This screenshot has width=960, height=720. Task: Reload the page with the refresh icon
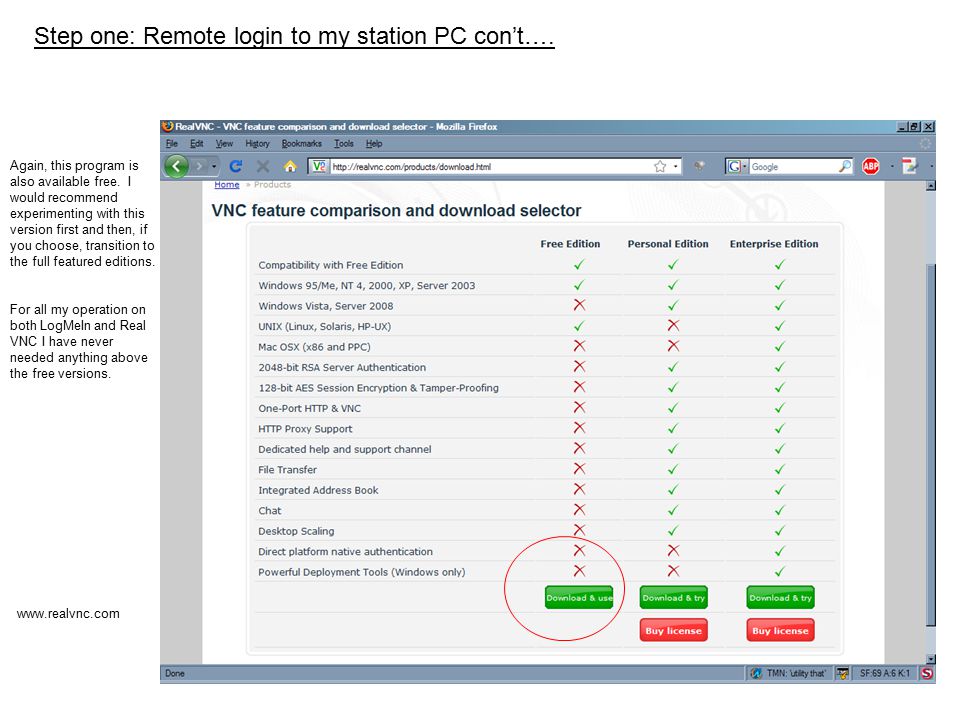[x=236, y=166]
